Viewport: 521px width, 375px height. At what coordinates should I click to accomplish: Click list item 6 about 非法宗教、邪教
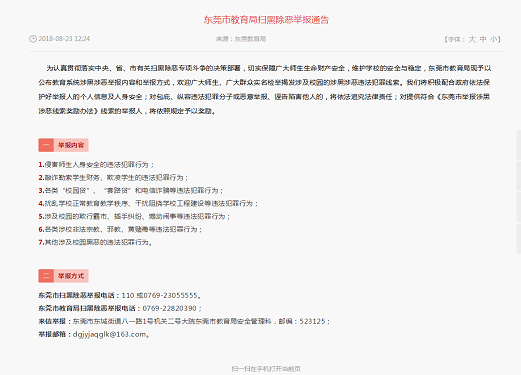coord(120,229)
